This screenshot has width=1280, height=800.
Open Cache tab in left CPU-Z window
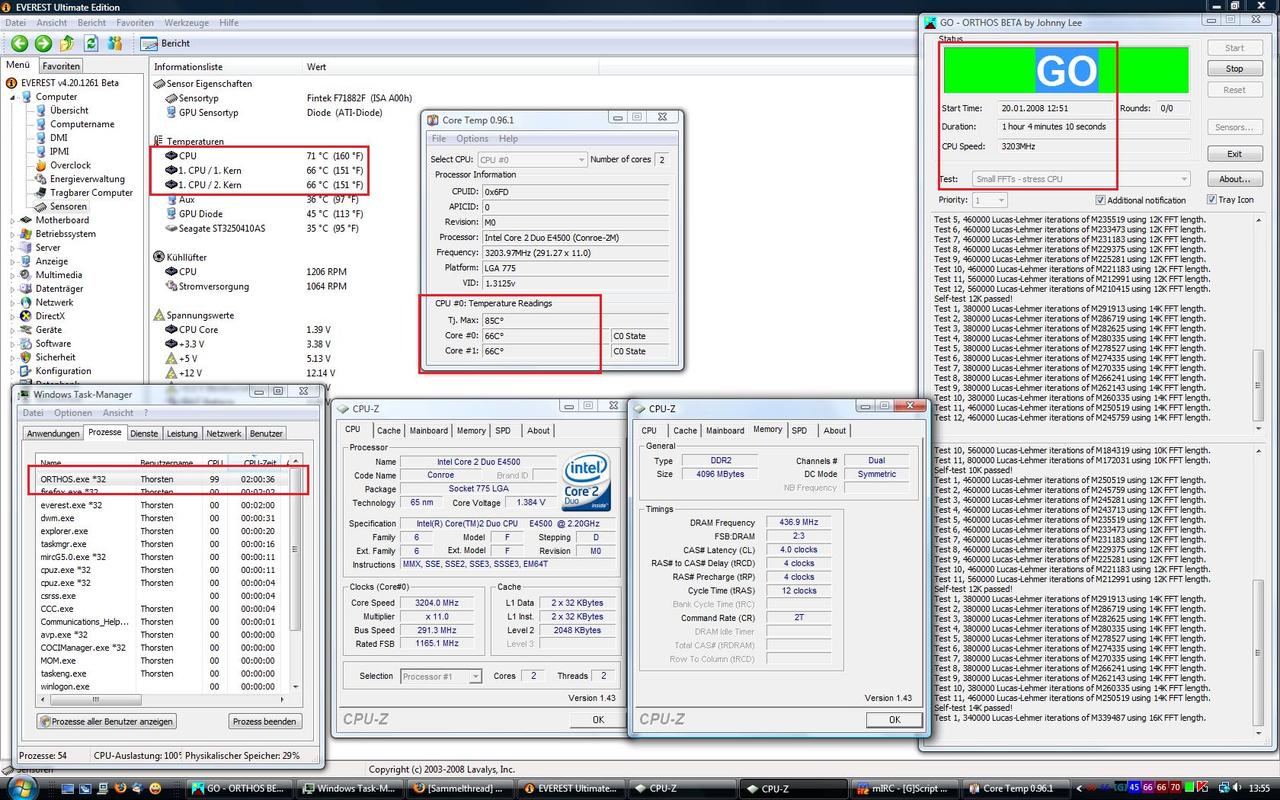coord(389,430)
